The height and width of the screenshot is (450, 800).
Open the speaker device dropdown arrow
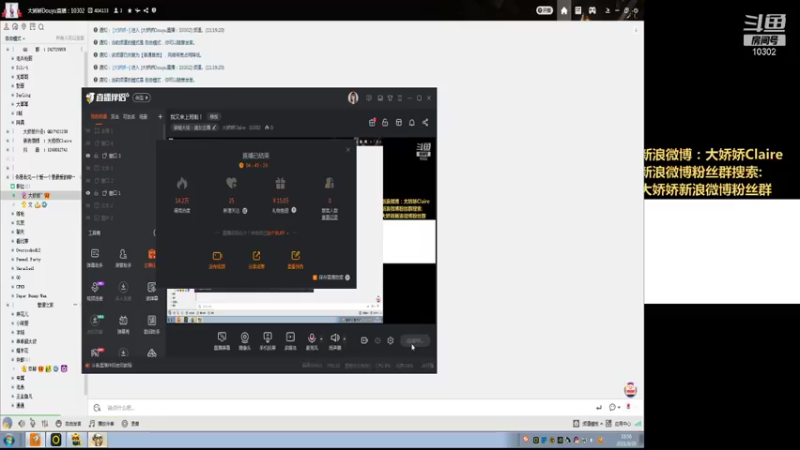tap(344, 339)
